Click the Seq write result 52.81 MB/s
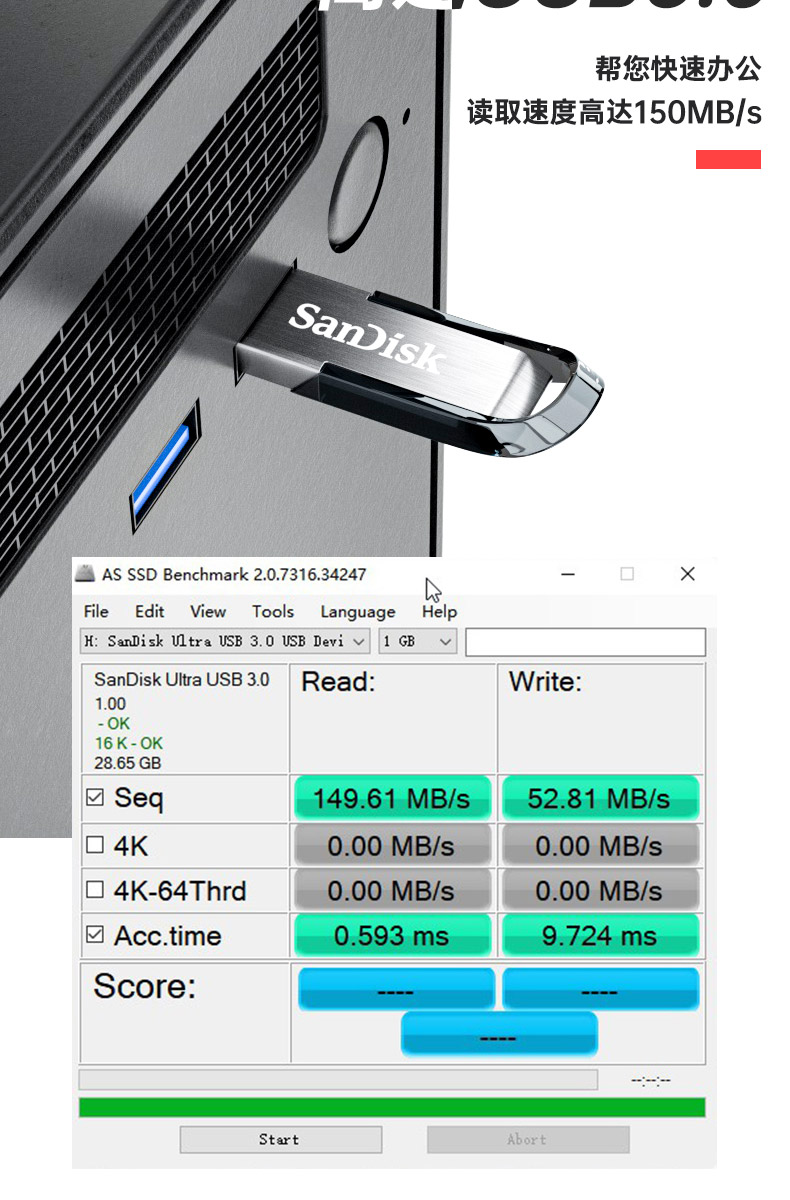 [x=600, y=798]
